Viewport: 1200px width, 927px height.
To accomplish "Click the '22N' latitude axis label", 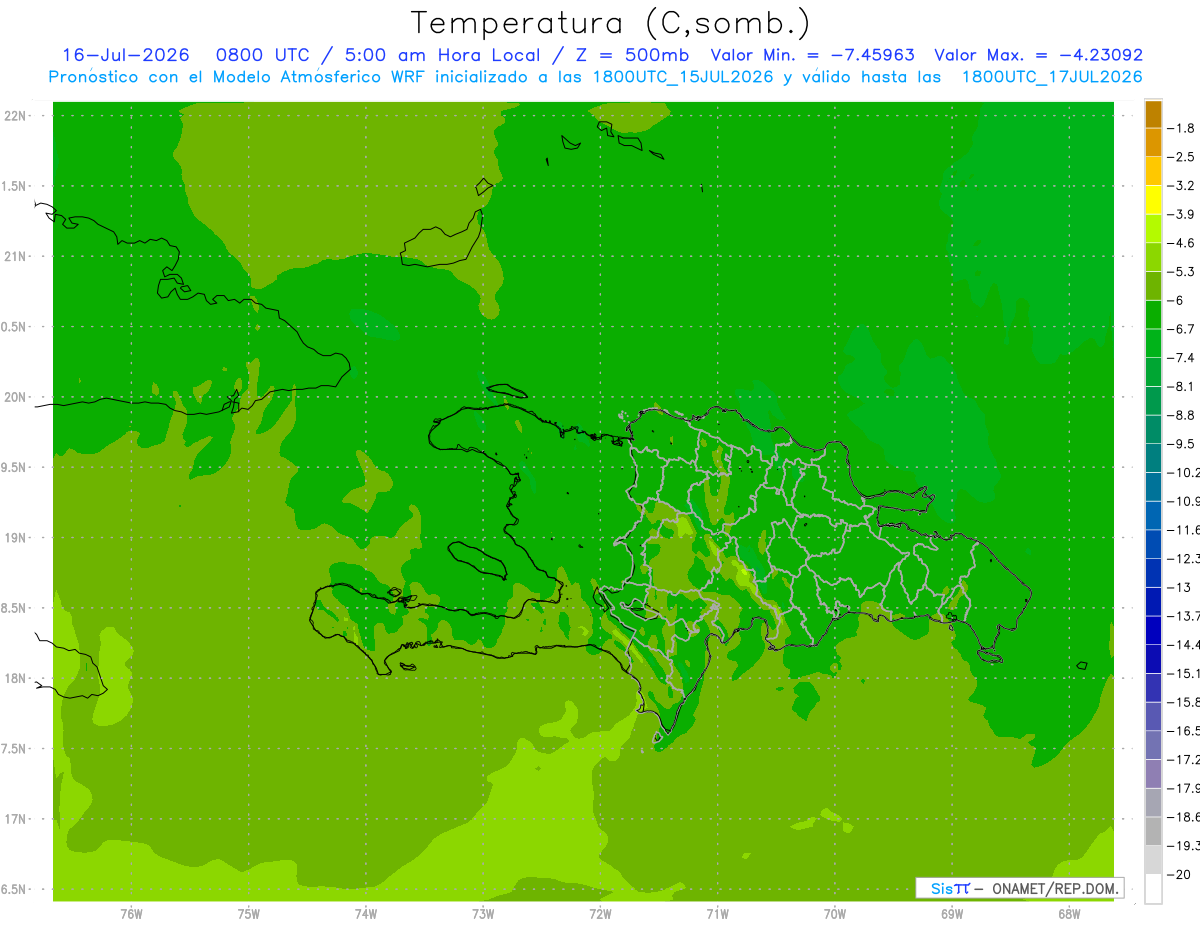I will (x=15, y=116).
